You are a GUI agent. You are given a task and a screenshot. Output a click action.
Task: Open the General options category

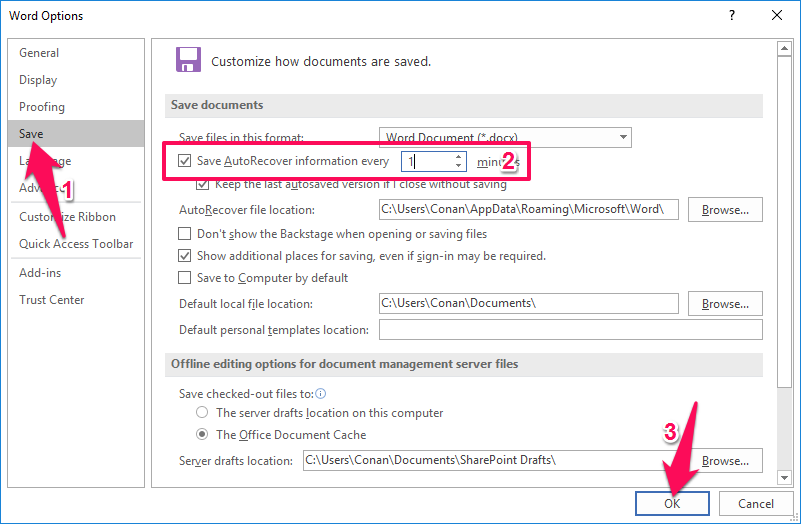pos(39,53)
